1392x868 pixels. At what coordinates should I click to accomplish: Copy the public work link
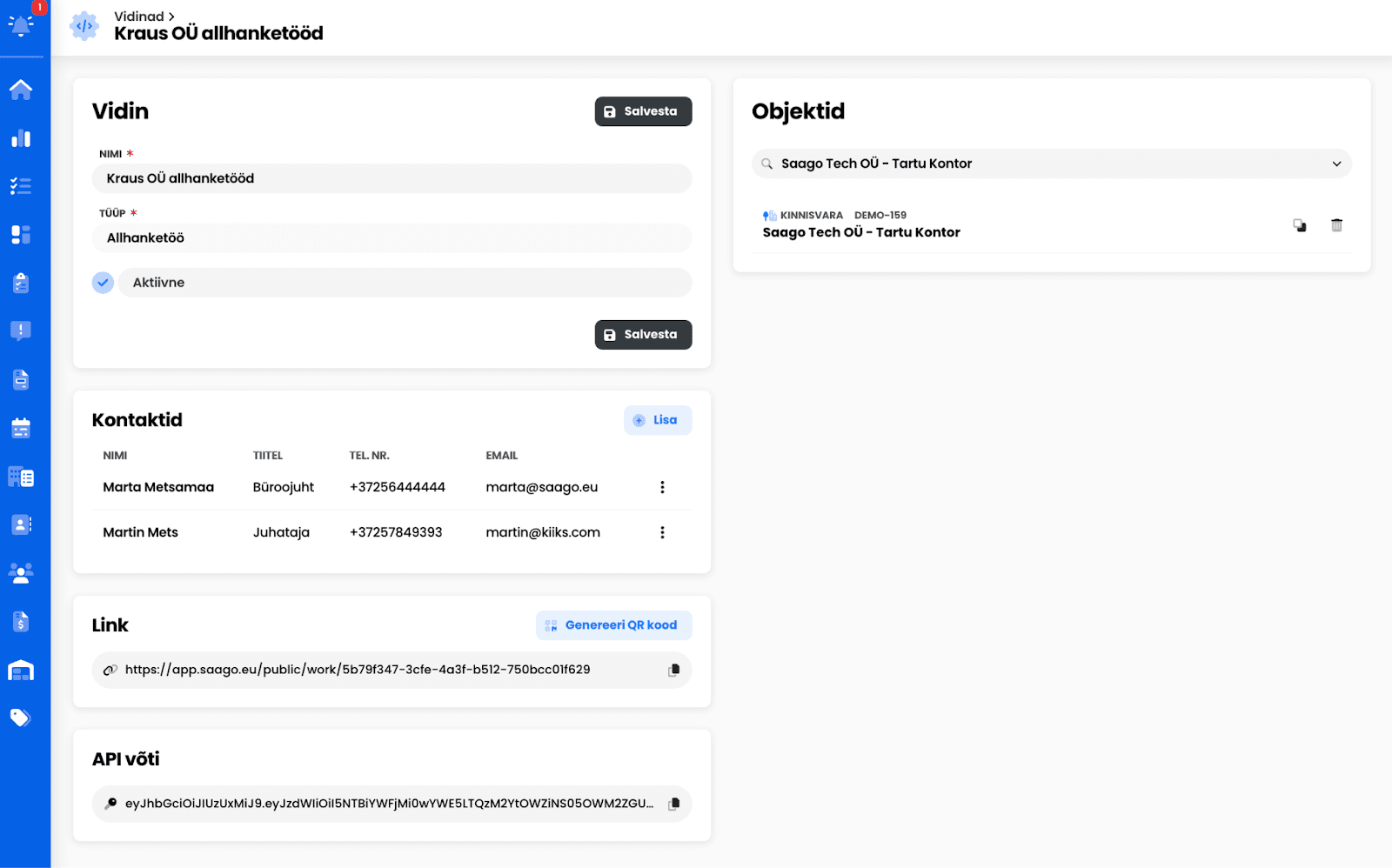(673, 671)
